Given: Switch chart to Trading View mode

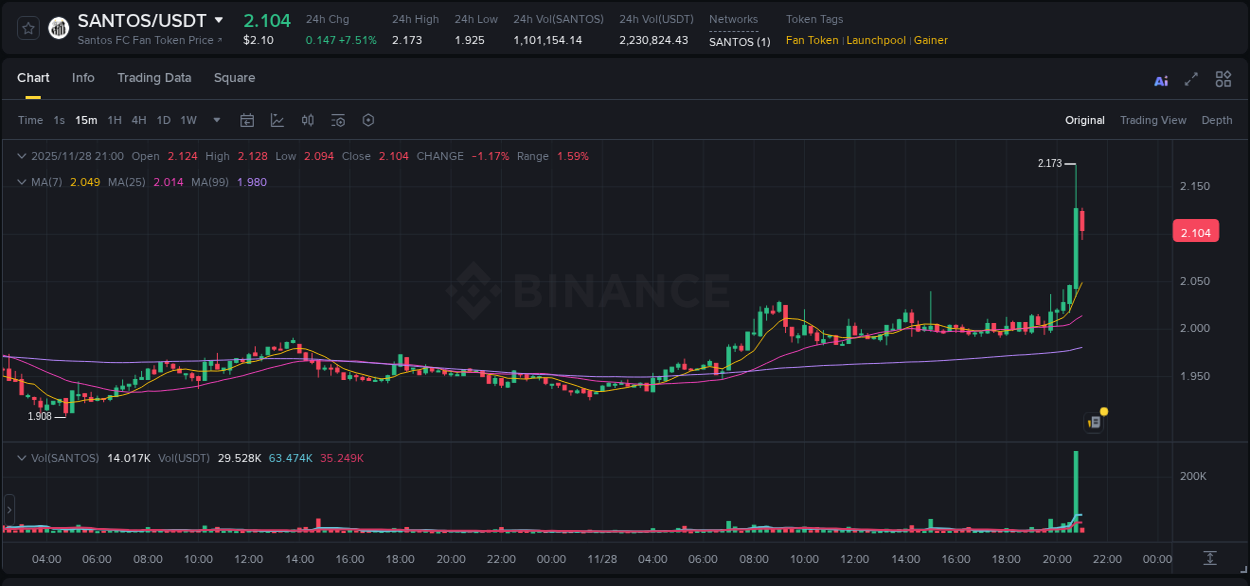Looking at the screenshot, I should click(1152, 120).
